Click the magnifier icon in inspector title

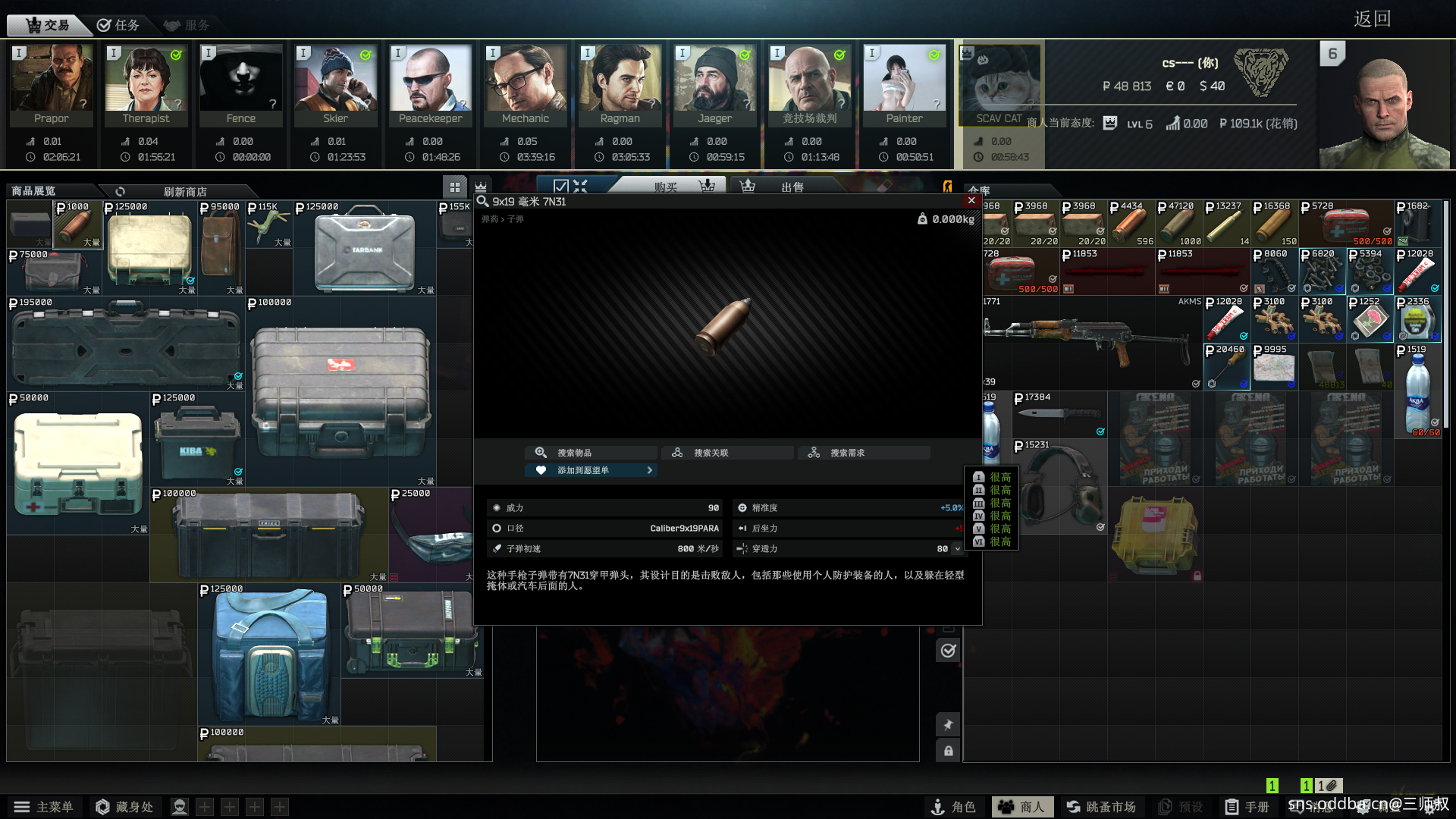tap(482, 201)
